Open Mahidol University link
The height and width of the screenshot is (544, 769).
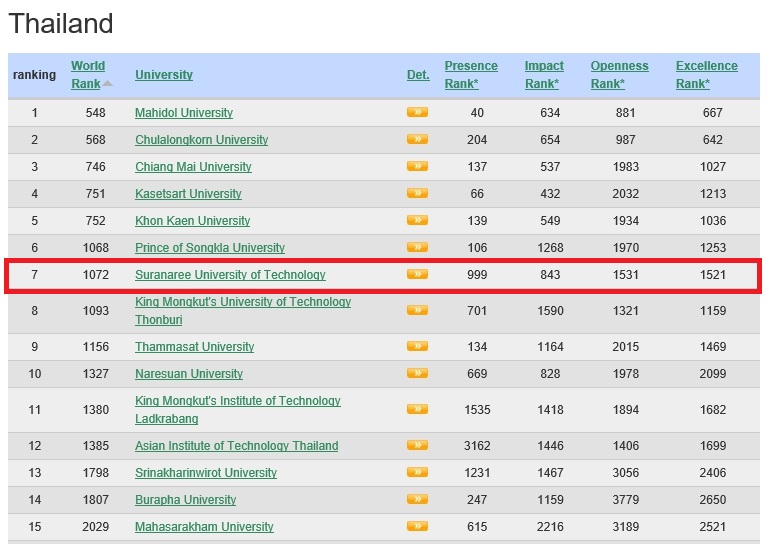coord(184,113)
